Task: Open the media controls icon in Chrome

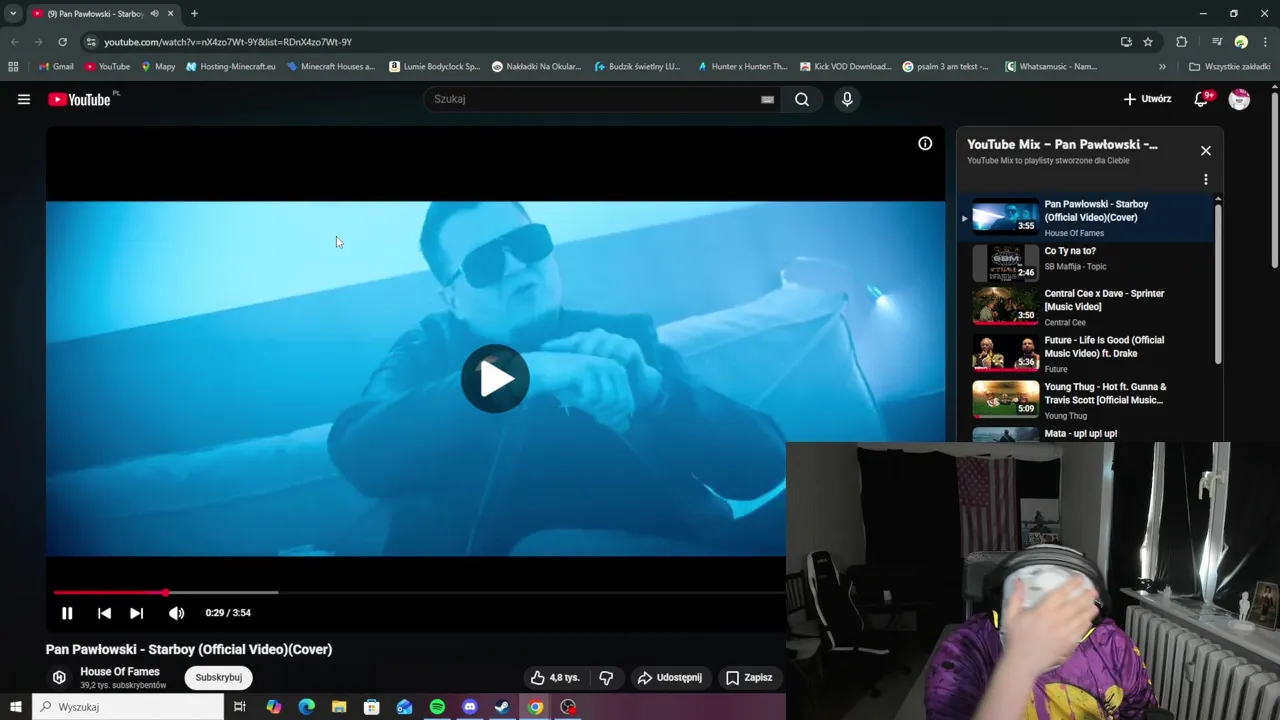Action: [x=1217, y=42]
